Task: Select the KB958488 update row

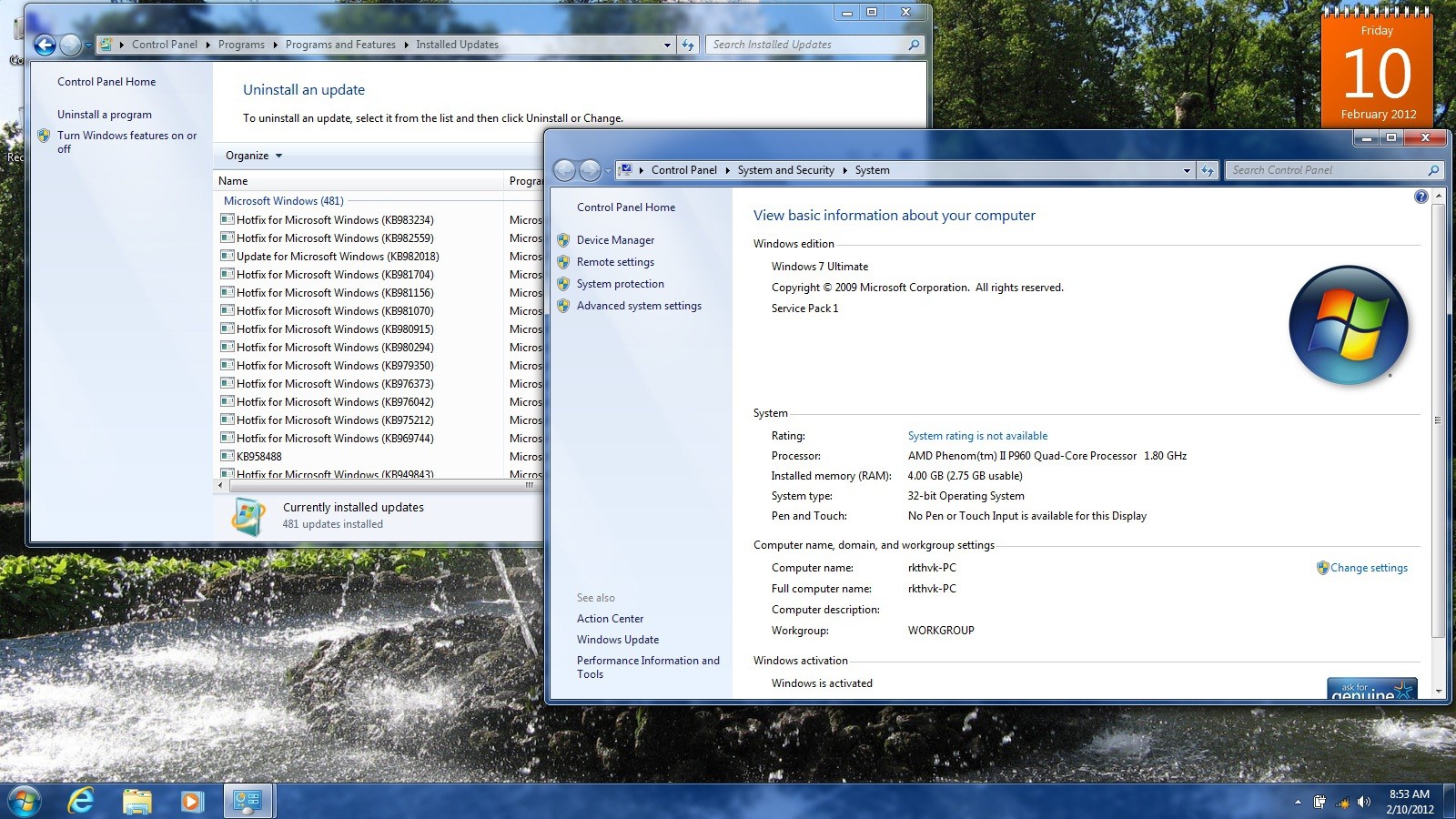Action: click(x=258, y=457)
